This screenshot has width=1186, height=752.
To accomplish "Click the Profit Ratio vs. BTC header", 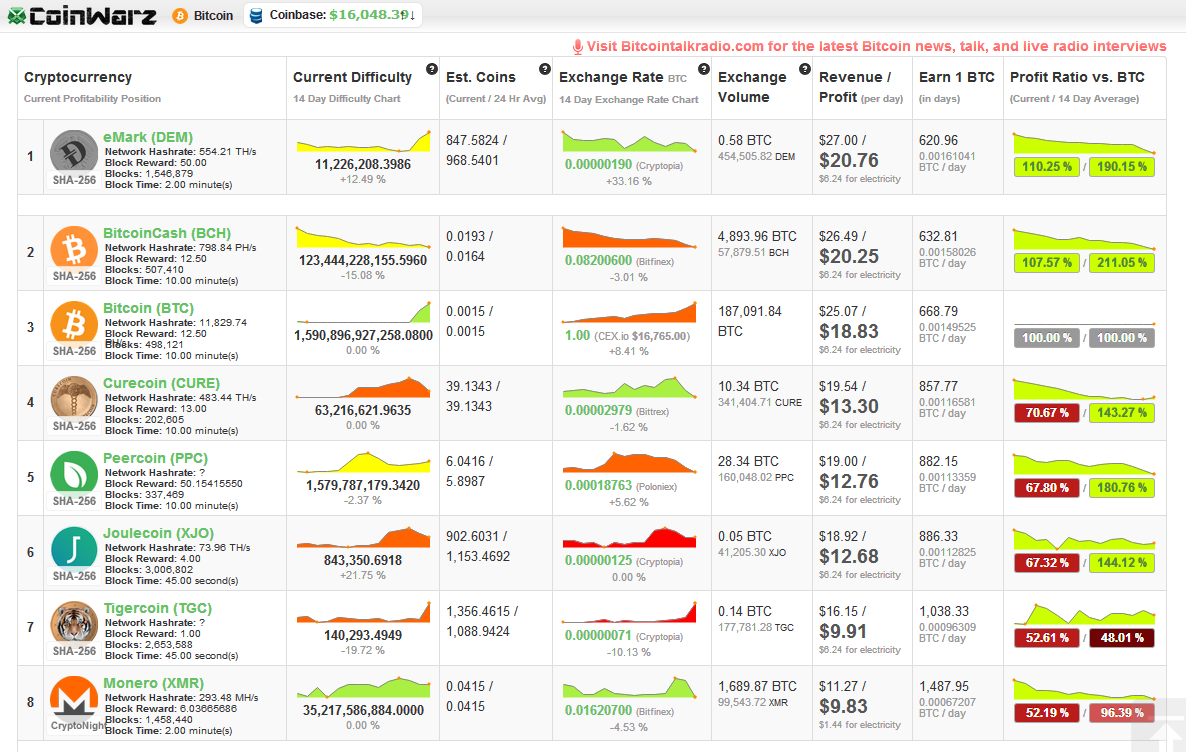I will 1077,77.
